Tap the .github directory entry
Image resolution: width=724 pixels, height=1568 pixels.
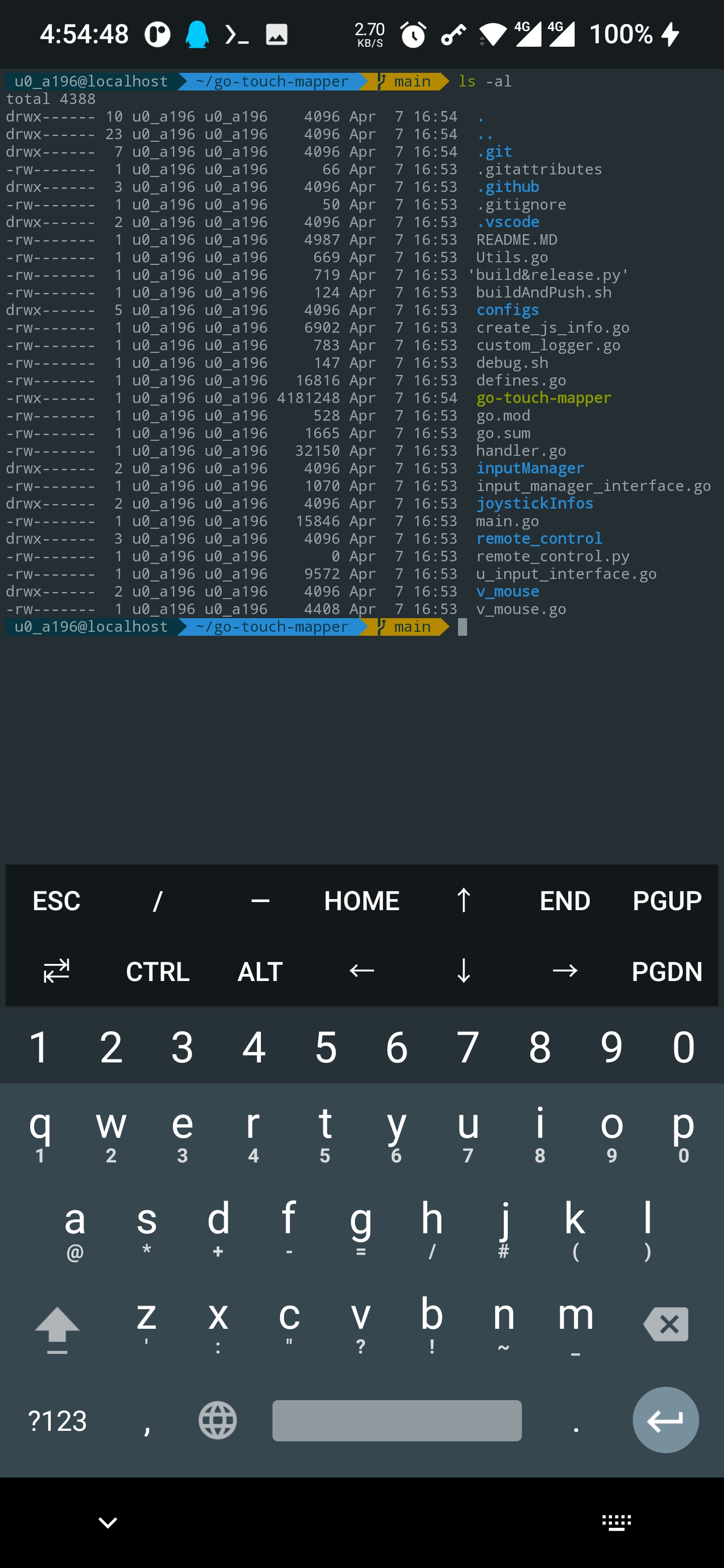point(508,186)
